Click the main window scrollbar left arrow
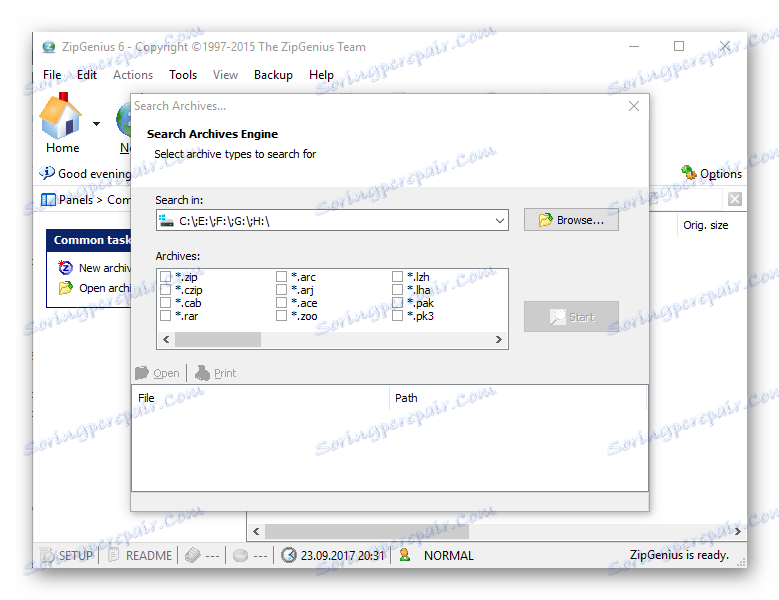 [256, 531]
